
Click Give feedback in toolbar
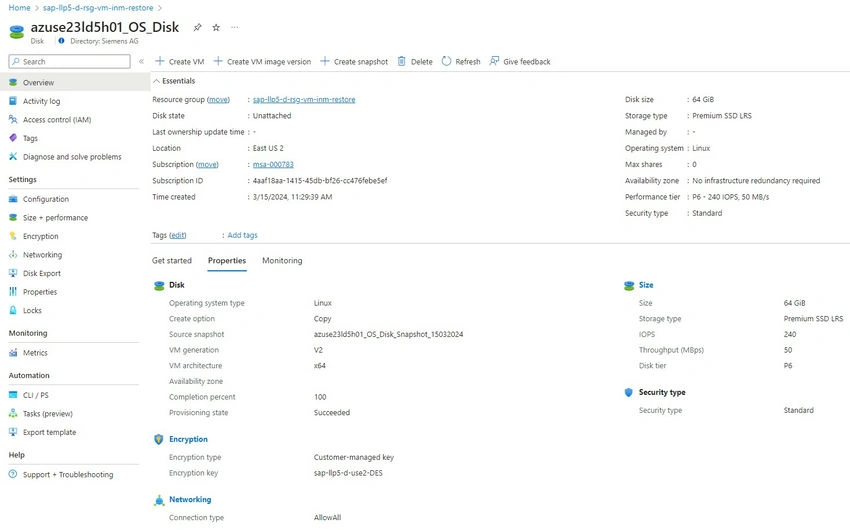pos(520,61)
